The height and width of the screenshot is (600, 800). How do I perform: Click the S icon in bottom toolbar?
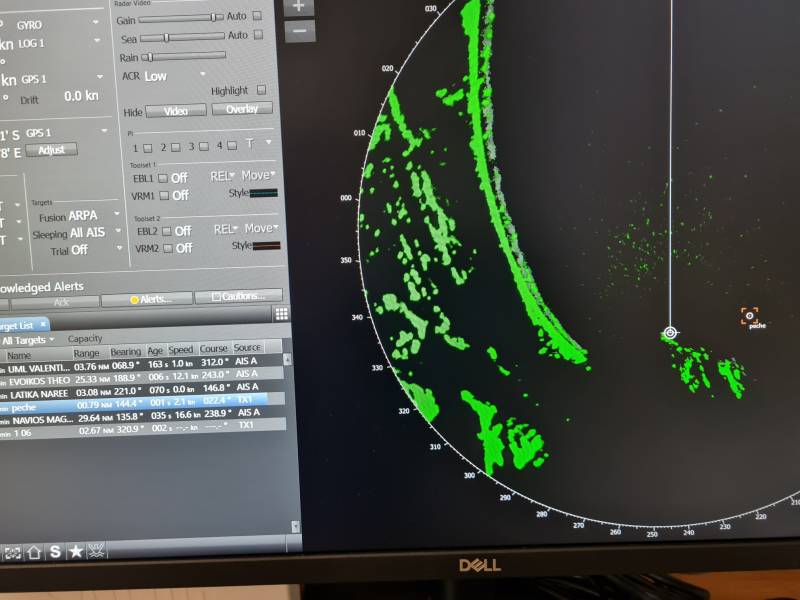[55, 552]
